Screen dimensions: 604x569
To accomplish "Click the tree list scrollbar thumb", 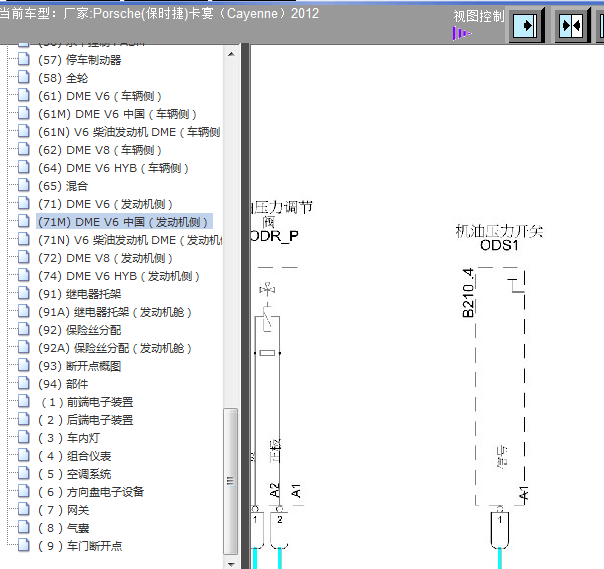I will tap(230, 482).
